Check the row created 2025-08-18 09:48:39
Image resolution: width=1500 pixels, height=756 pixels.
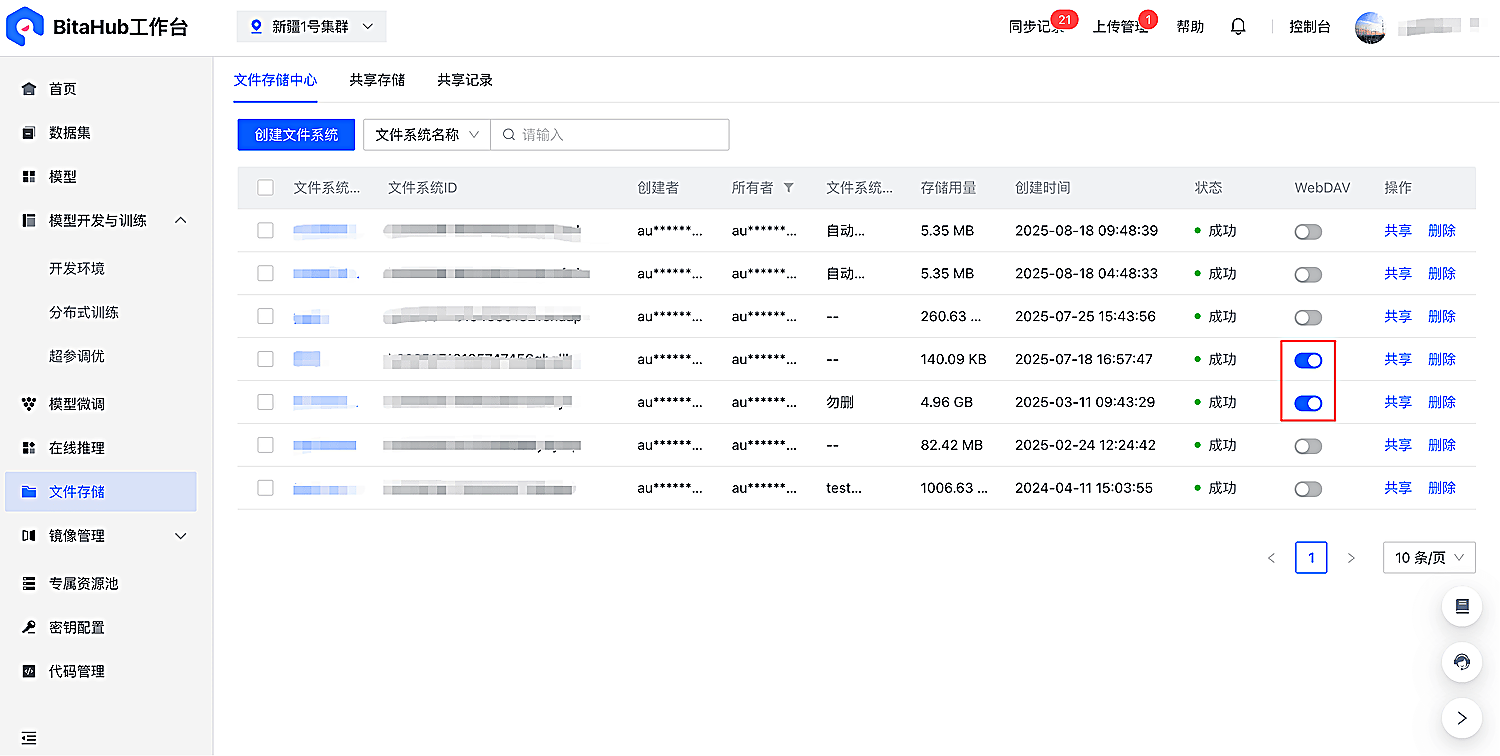tap(265, 230)
